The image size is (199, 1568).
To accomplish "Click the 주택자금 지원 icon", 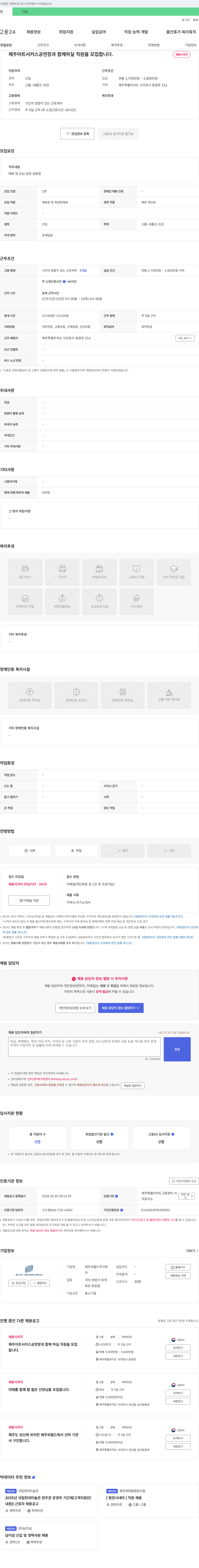I will click(x=25, y=601).
